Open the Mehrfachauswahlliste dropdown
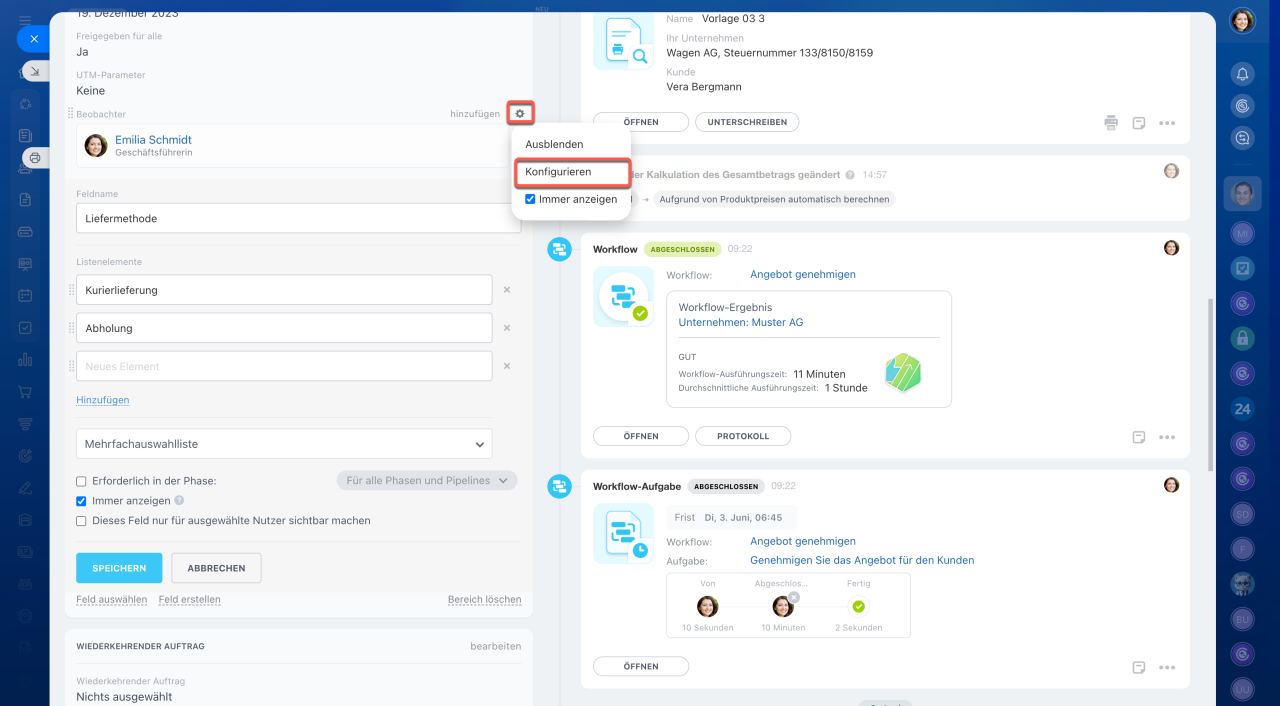Image resolution: width=1280 pixels, height=706 pixels. coord(284,444)
